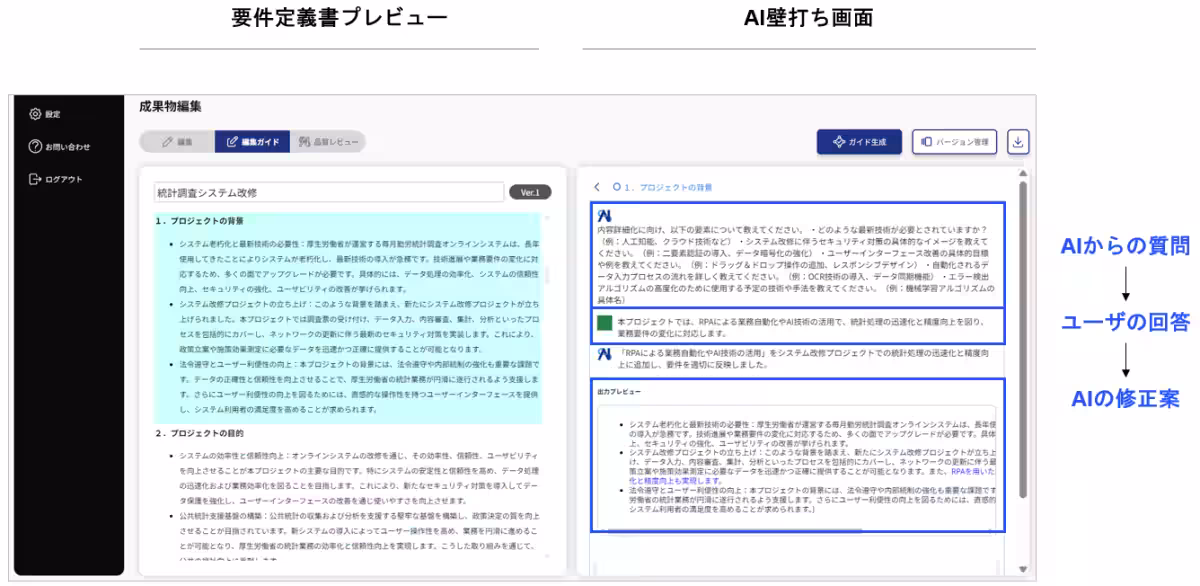Click the ログアウト exit icon

pos(35,179)
